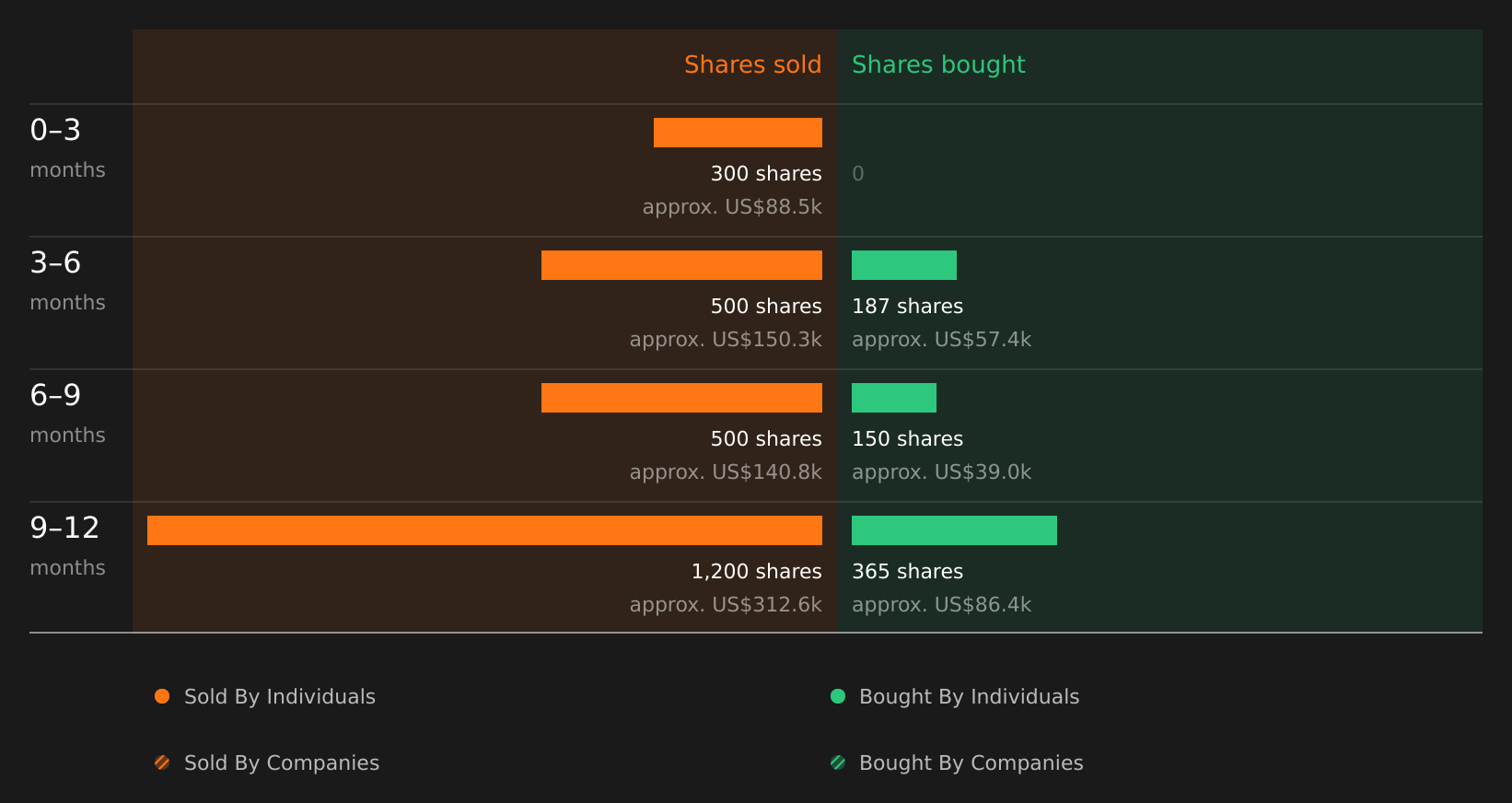Viewport: 1512px width, 803px height.
Task: Click the 1,200 shares value
Action: [757, 571]
